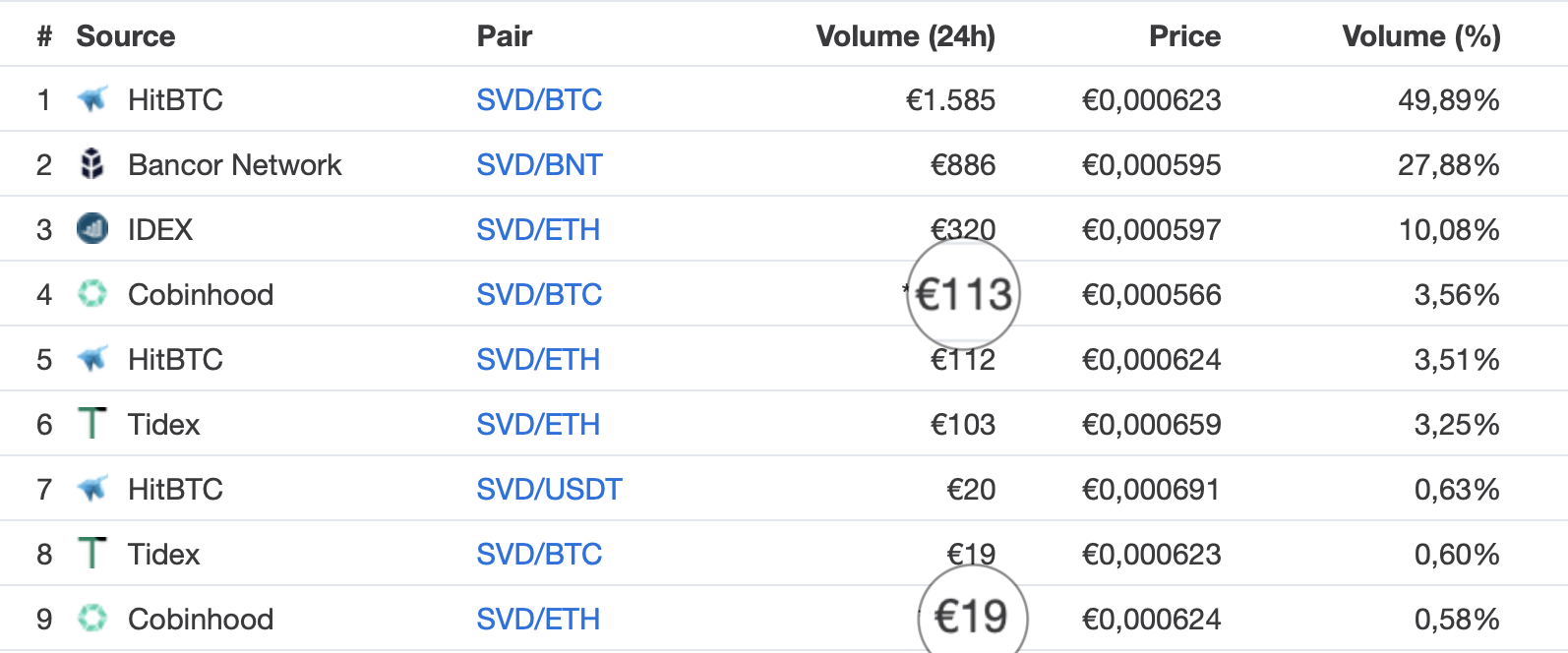Open the SVD/BTC pair on HitBTC

coord(539,99)
